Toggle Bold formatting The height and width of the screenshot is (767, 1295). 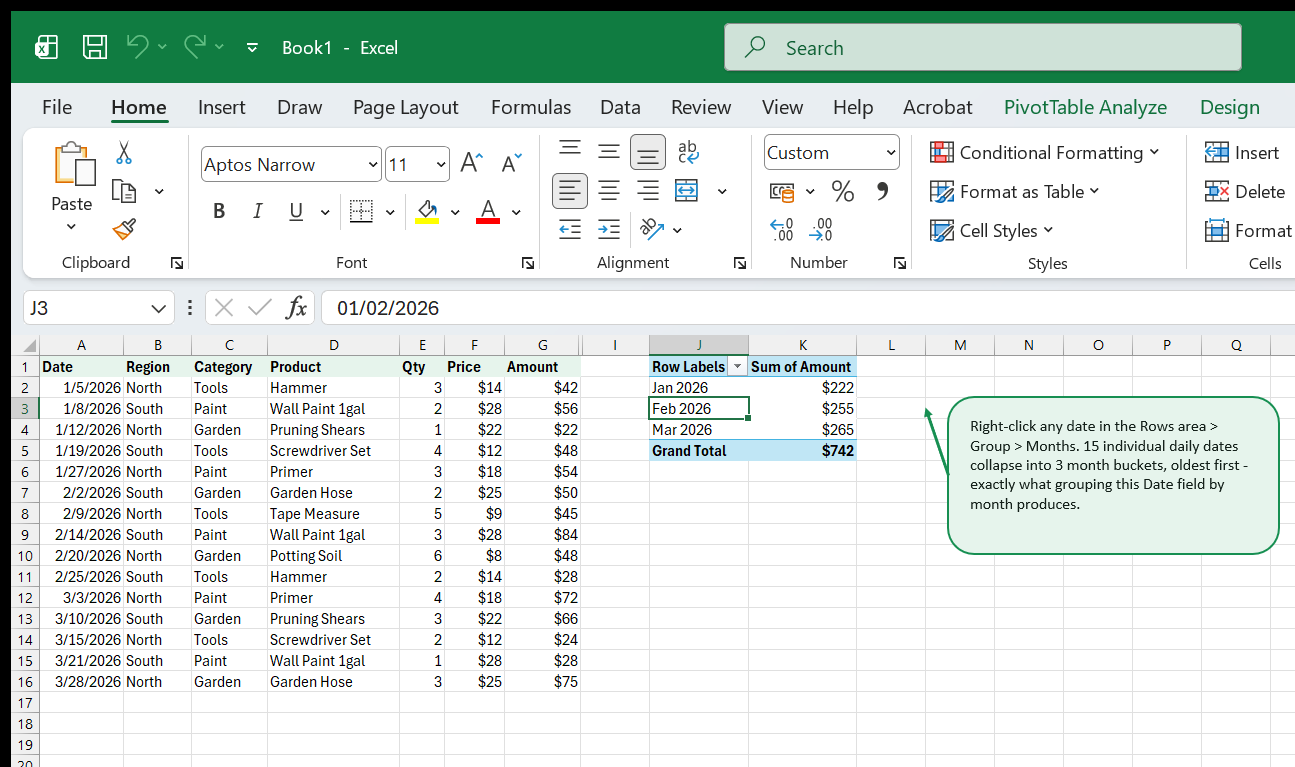[219, 211]
